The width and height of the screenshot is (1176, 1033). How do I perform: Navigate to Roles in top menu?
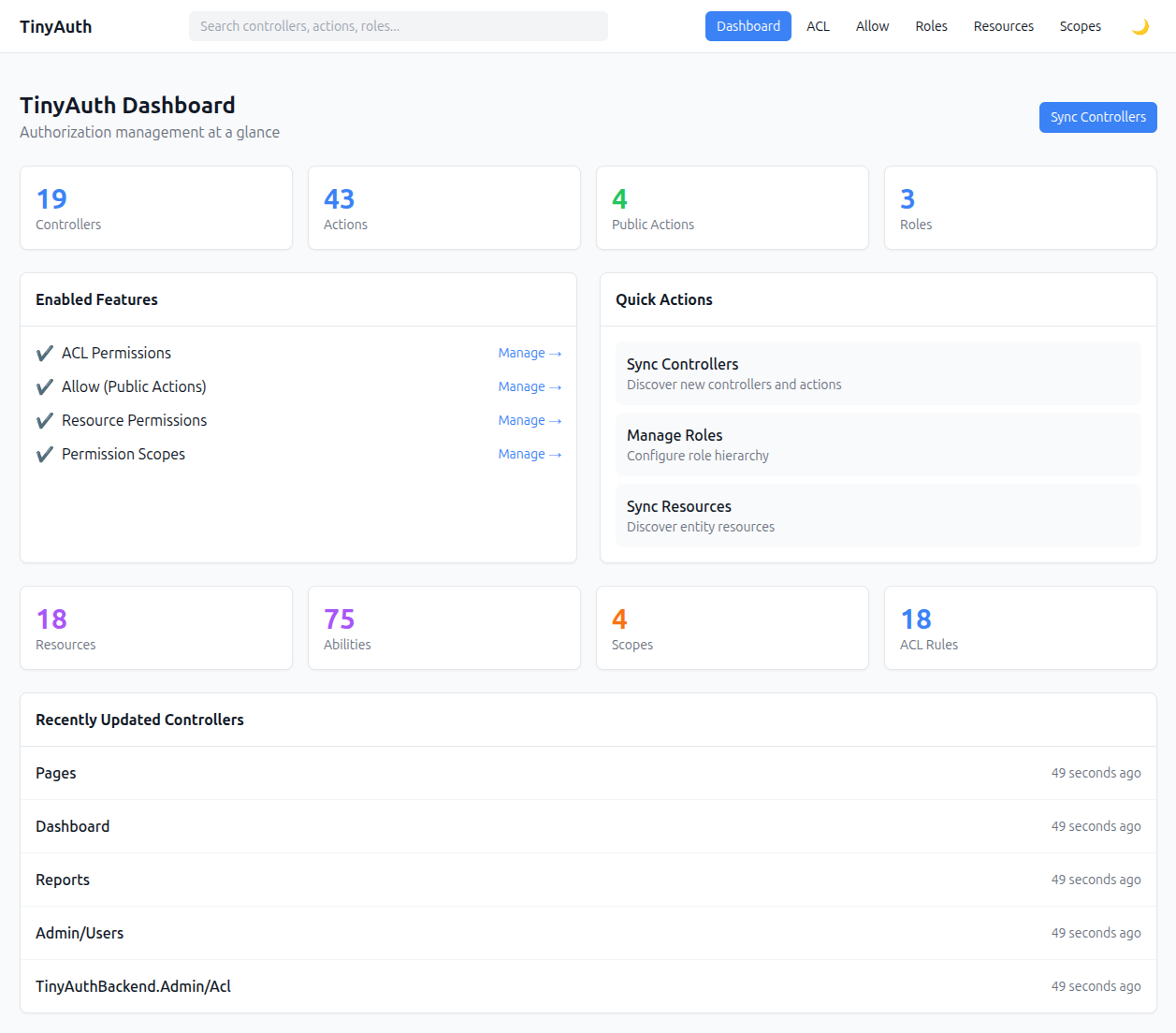click(x=931, y=26)
